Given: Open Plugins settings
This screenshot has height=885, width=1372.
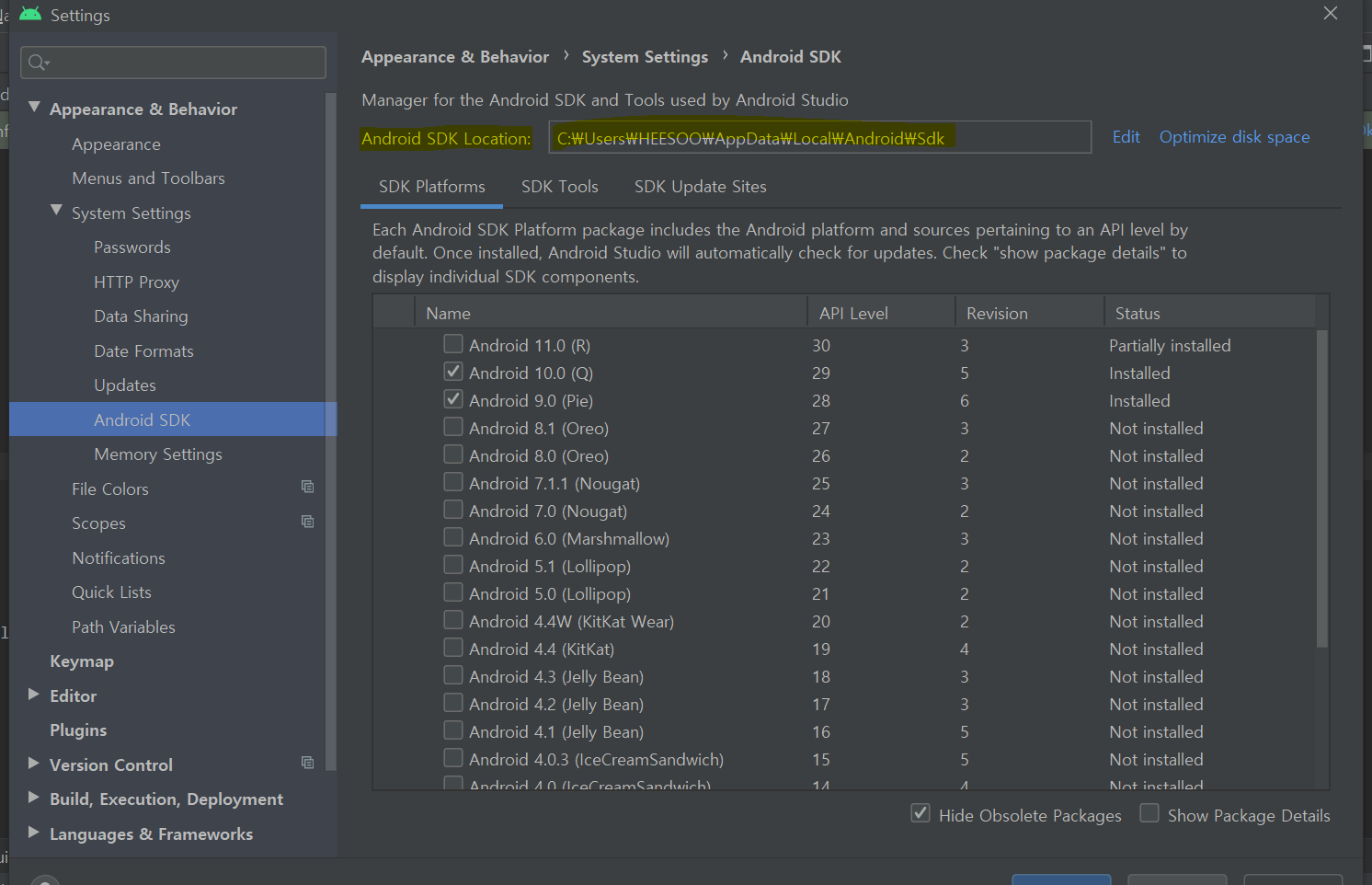Looking at the screenshot, I should point(78,730).
